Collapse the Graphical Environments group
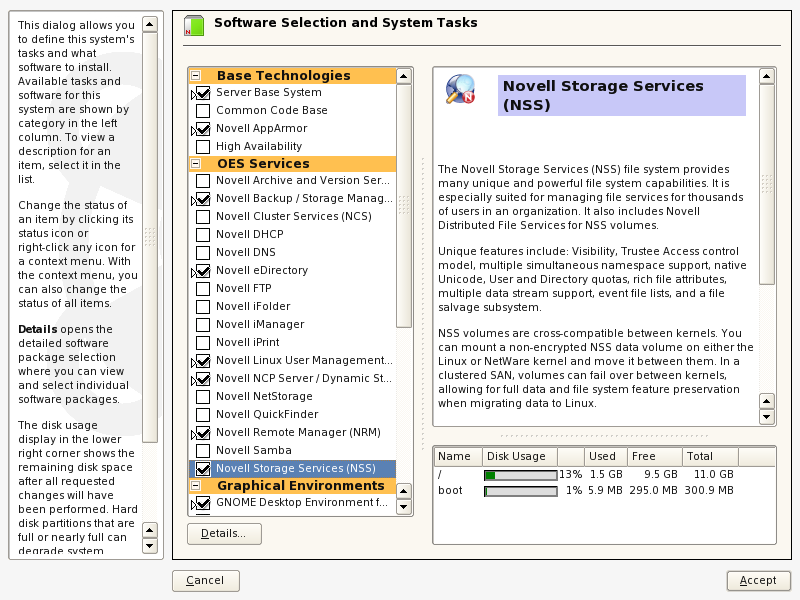 [x=196, y=486]
